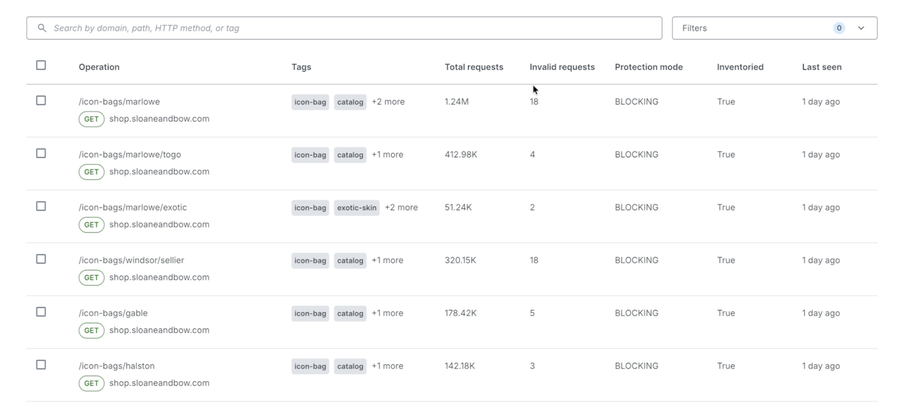Sort by Total requests column header
This screenshot has height=411, width=900.
click(x=474, y=67)
